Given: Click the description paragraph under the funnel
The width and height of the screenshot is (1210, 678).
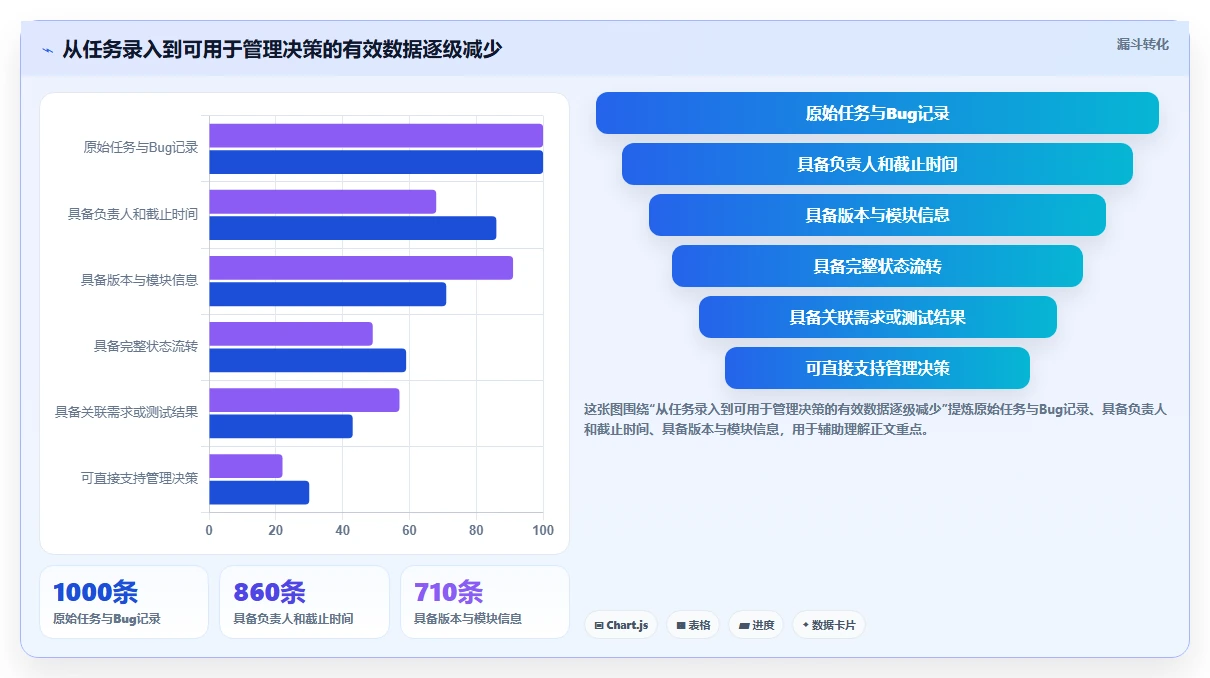Looking at the screenshot, I should (876, 419).
